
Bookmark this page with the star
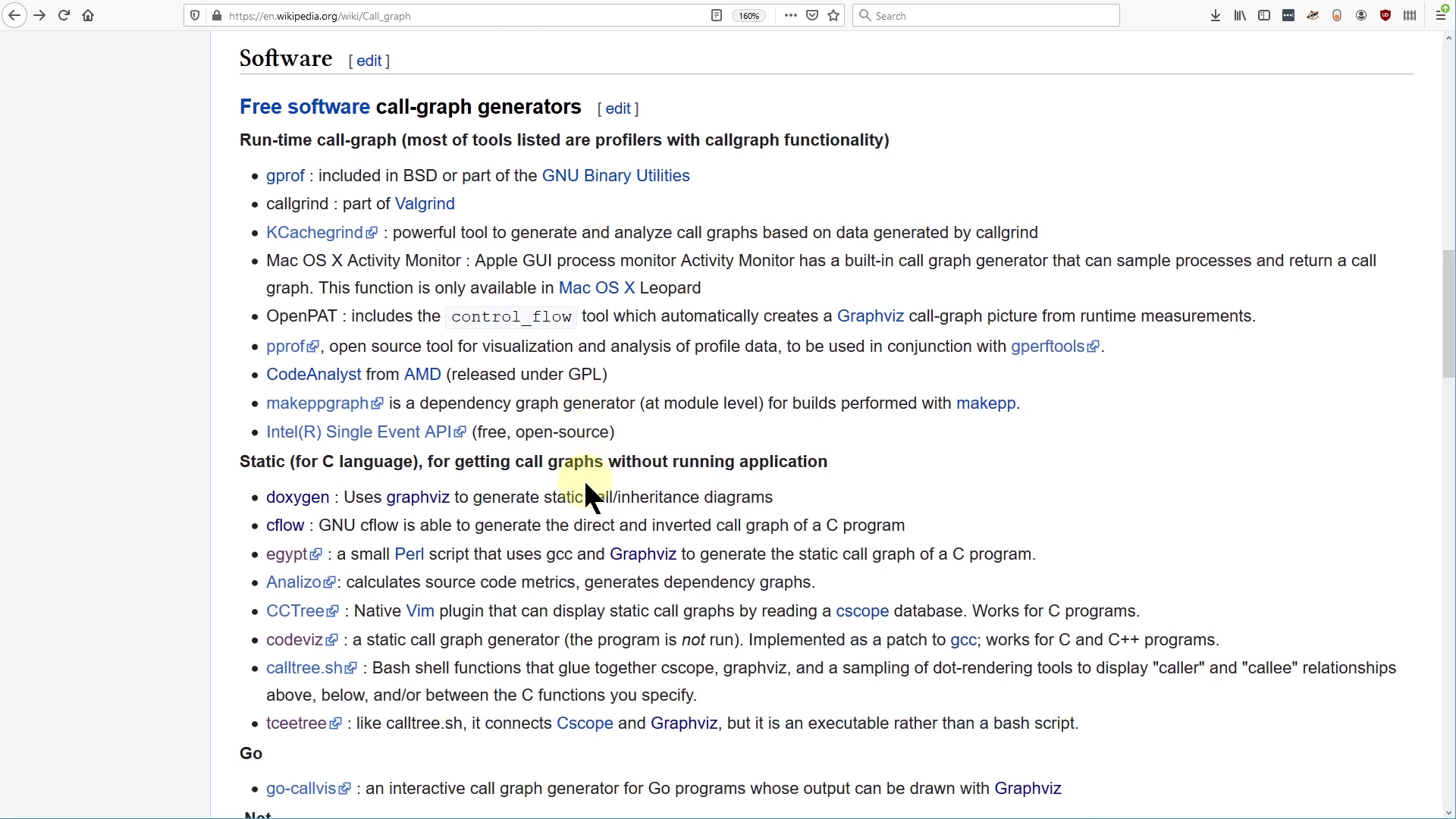point(834,15)
